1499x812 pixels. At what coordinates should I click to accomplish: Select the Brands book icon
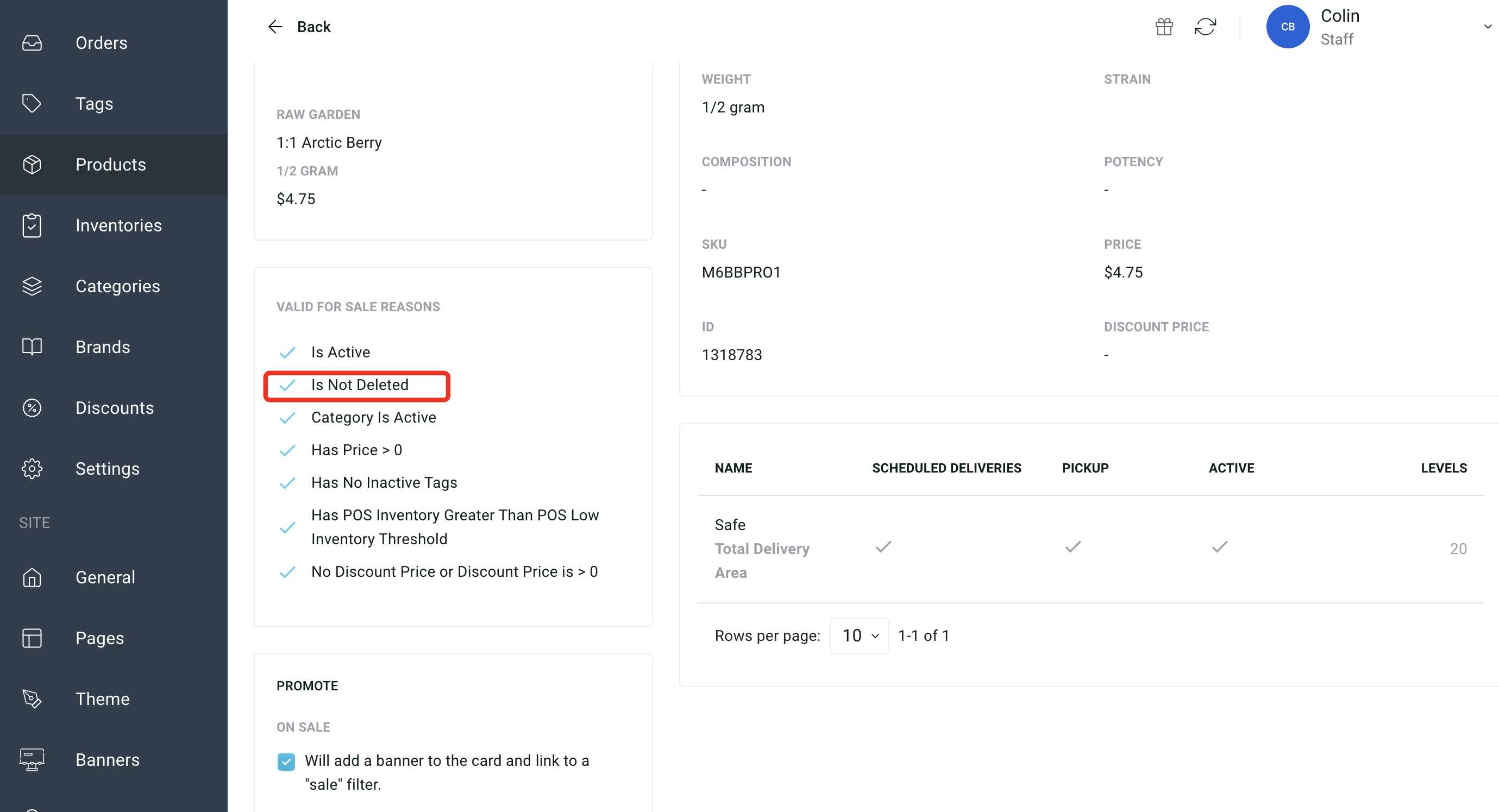point(32,347)
